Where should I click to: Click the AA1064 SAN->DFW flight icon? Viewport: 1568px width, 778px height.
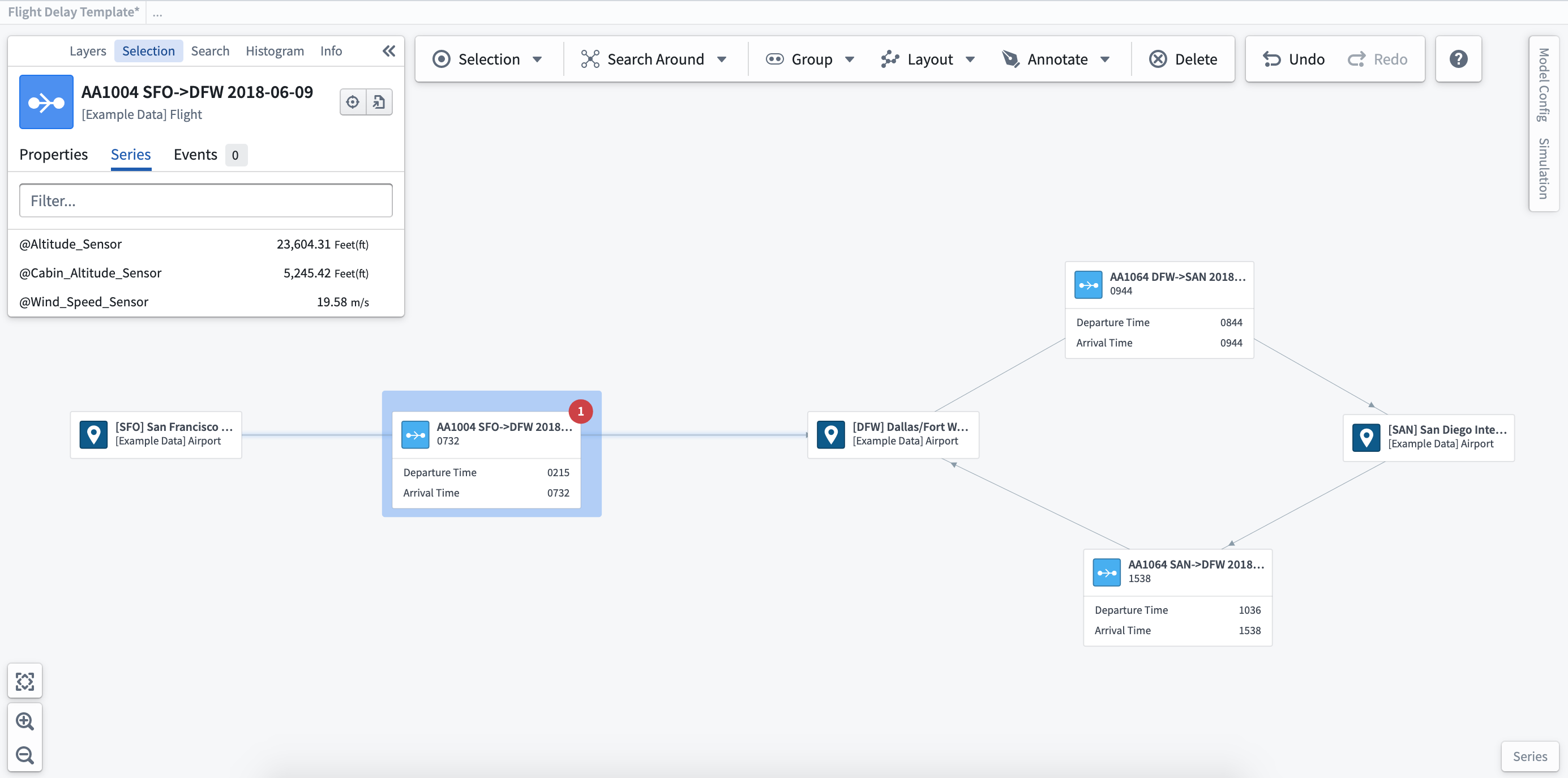pos(1107,572)
